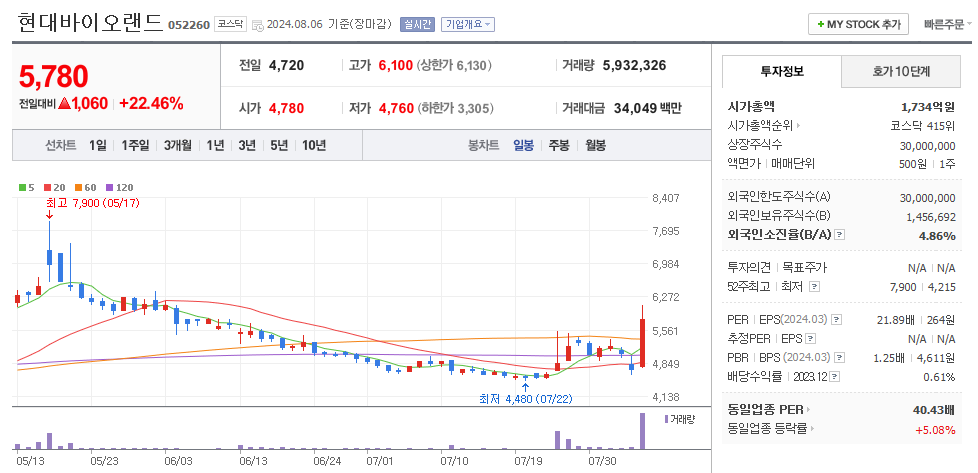Click the purple 120-day moving average legend

(x=120, y=187)
